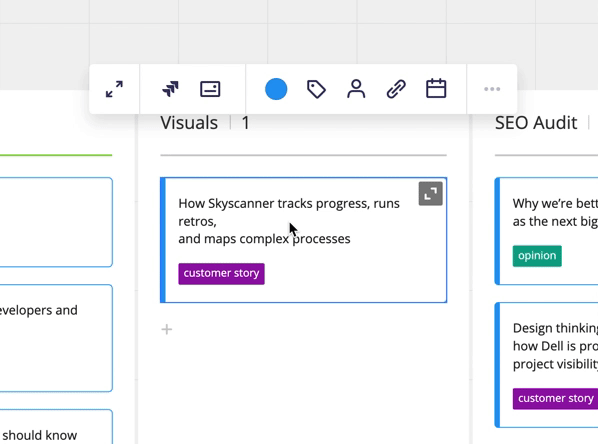The image size is (598, 444).
Task: Select the Skyscanner tracks progress card text
Action: click(x=289, y=221)
